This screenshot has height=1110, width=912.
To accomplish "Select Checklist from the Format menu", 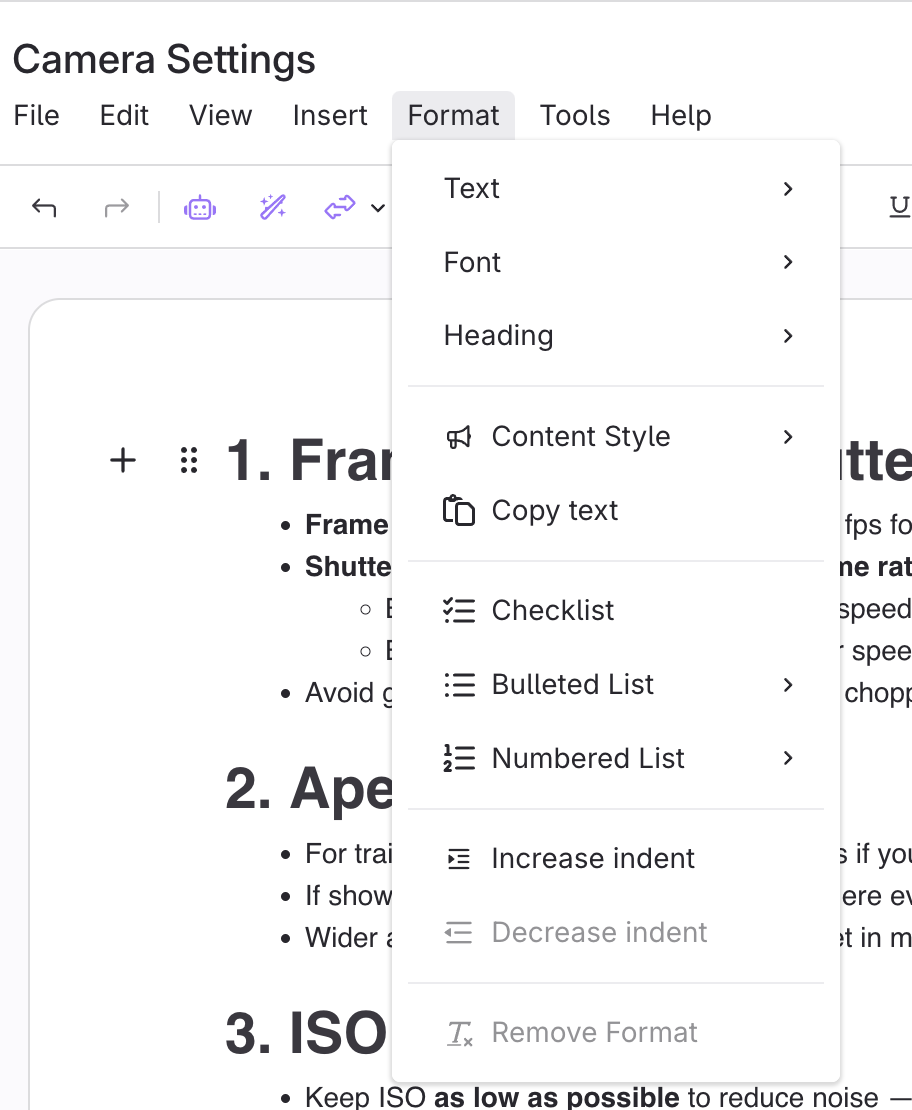I will tap(552, 610).
